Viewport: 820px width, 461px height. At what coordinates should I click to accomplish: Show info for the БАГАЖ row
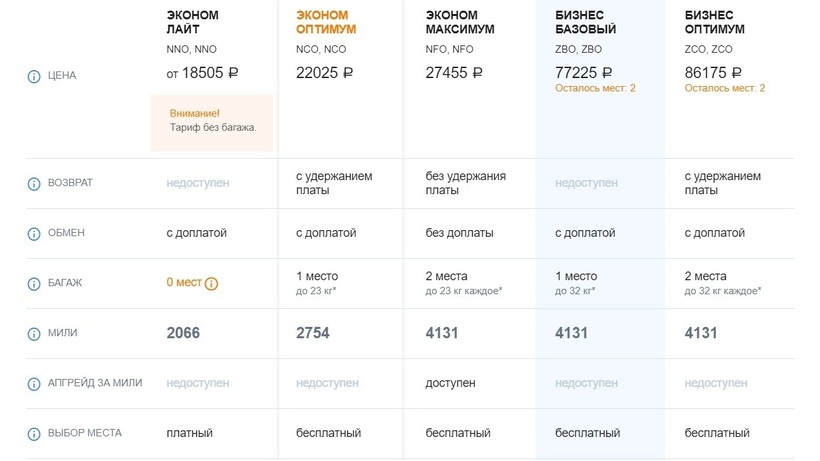[x=33, y=283]
